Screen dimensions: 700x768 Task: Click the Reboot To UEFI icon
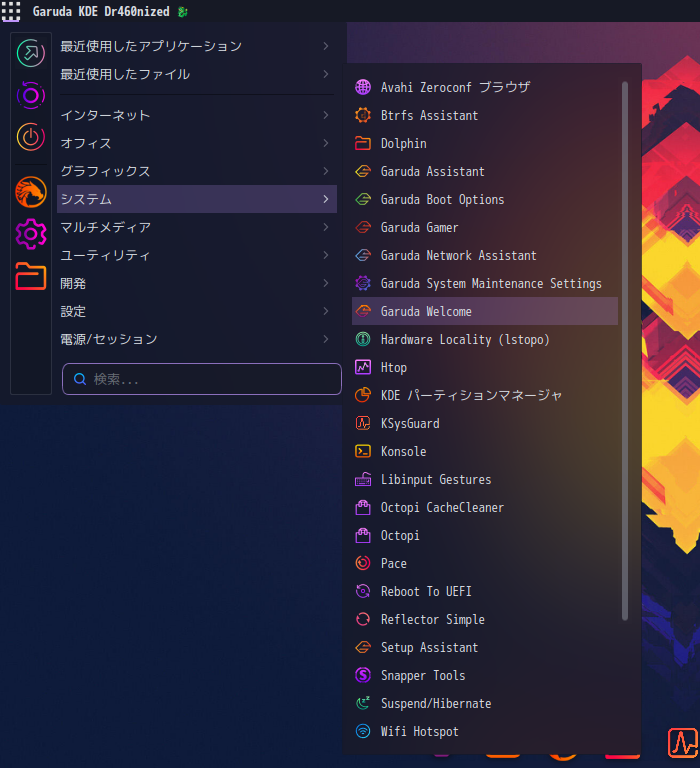point(363,591)
